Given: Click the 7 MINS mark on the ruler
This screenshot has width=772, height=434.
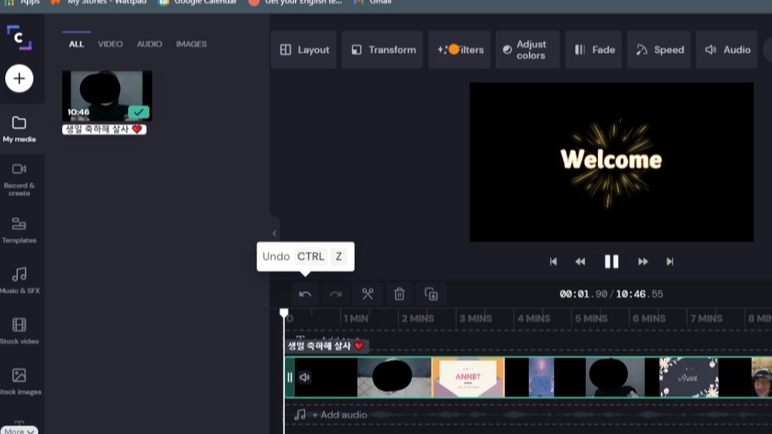Looking at the screenshot, I should 706,319.
